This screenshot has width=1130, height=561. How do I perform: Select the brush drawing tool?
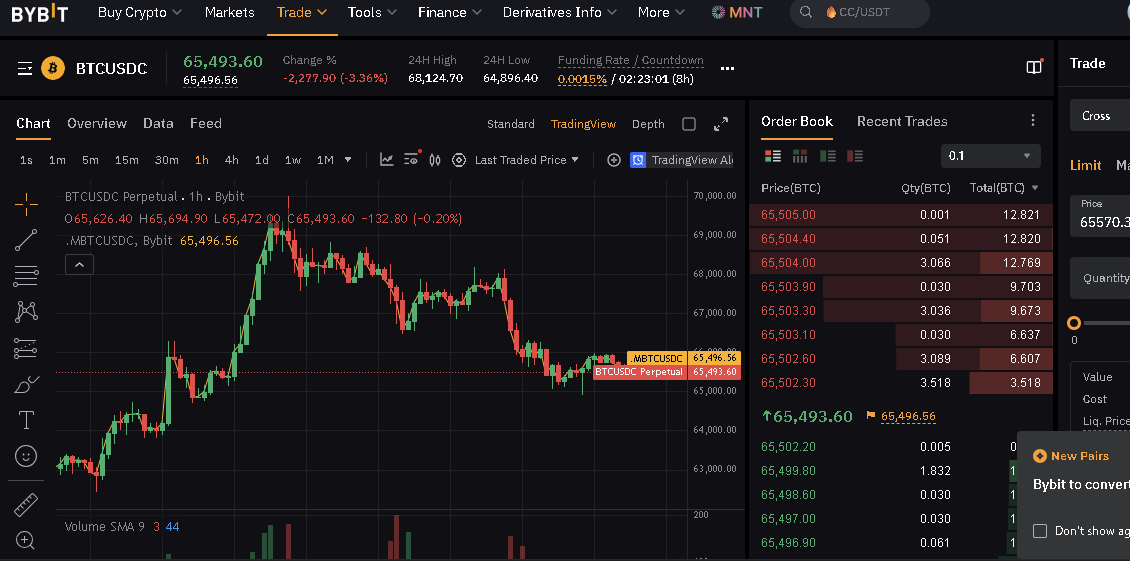pos(26,384)
